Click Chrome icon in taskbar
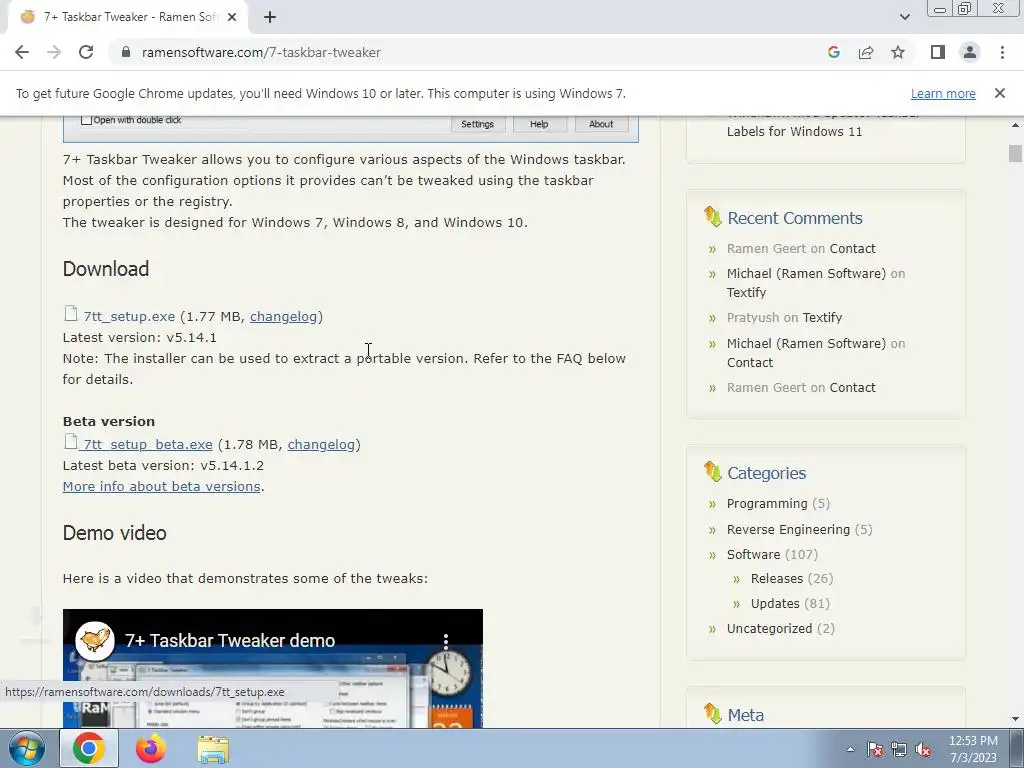This screenshot has height=768, width=1024. [x=89, y=748]
